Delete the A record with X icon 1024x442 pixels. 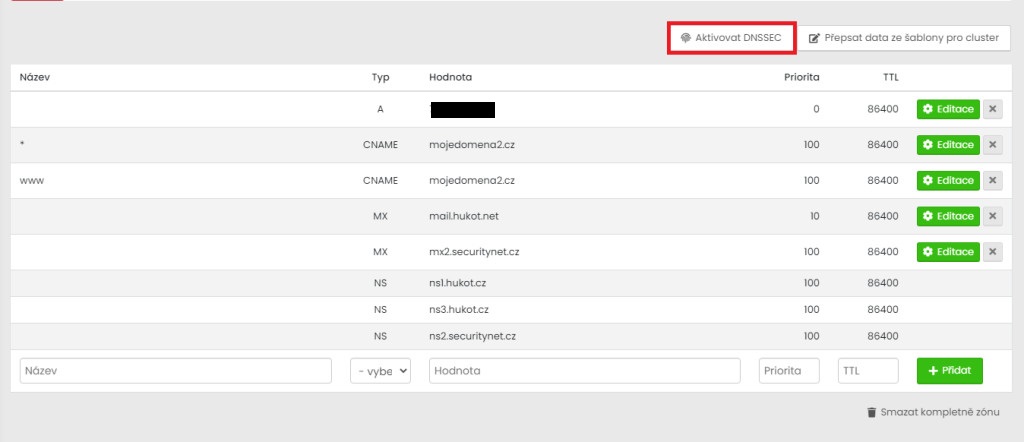992,109
